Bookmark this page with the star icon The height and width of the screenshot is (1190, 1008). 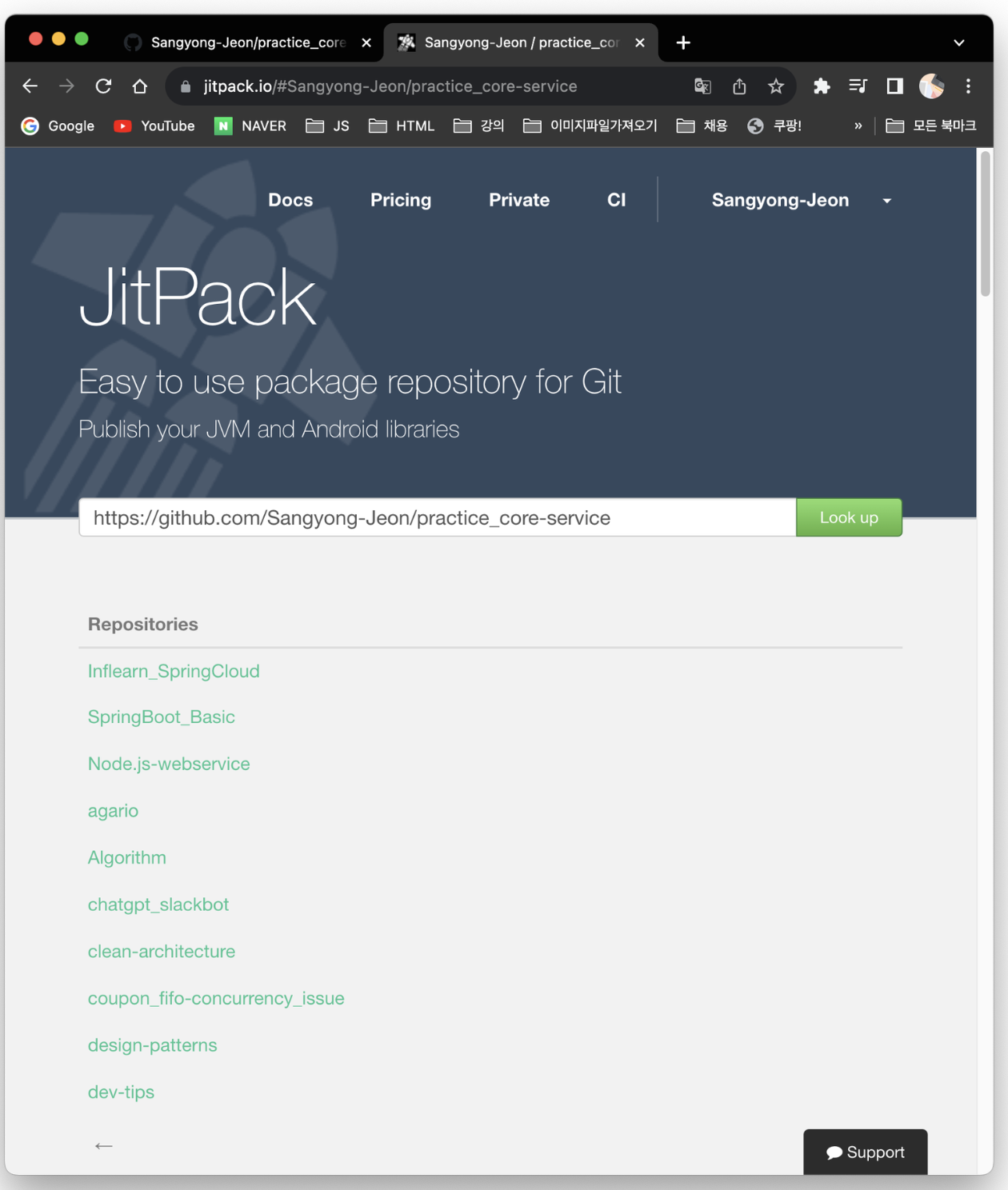(776, 86)
